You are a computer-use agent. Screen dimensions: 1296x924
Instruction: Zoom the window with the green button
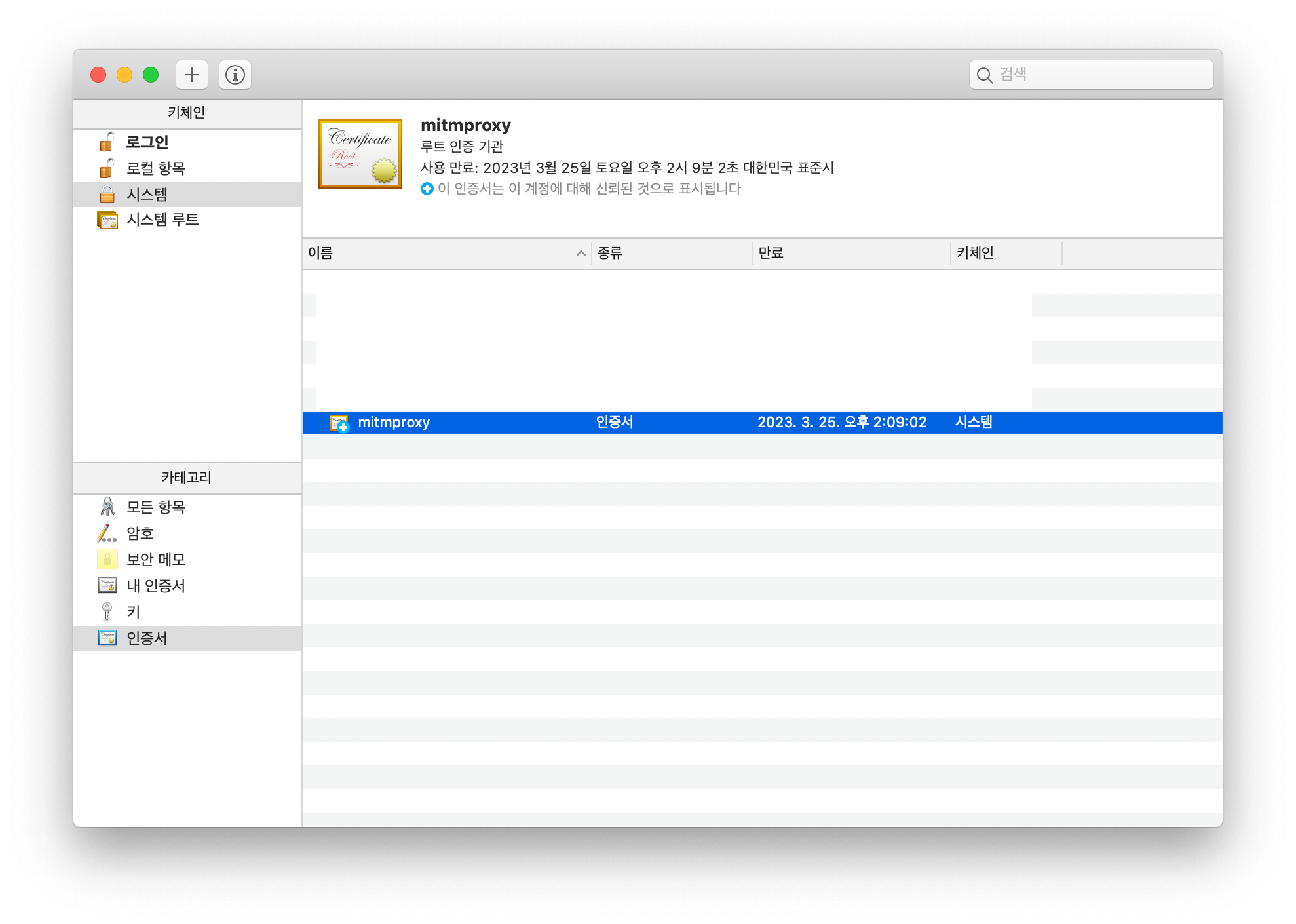coord(151,75)
